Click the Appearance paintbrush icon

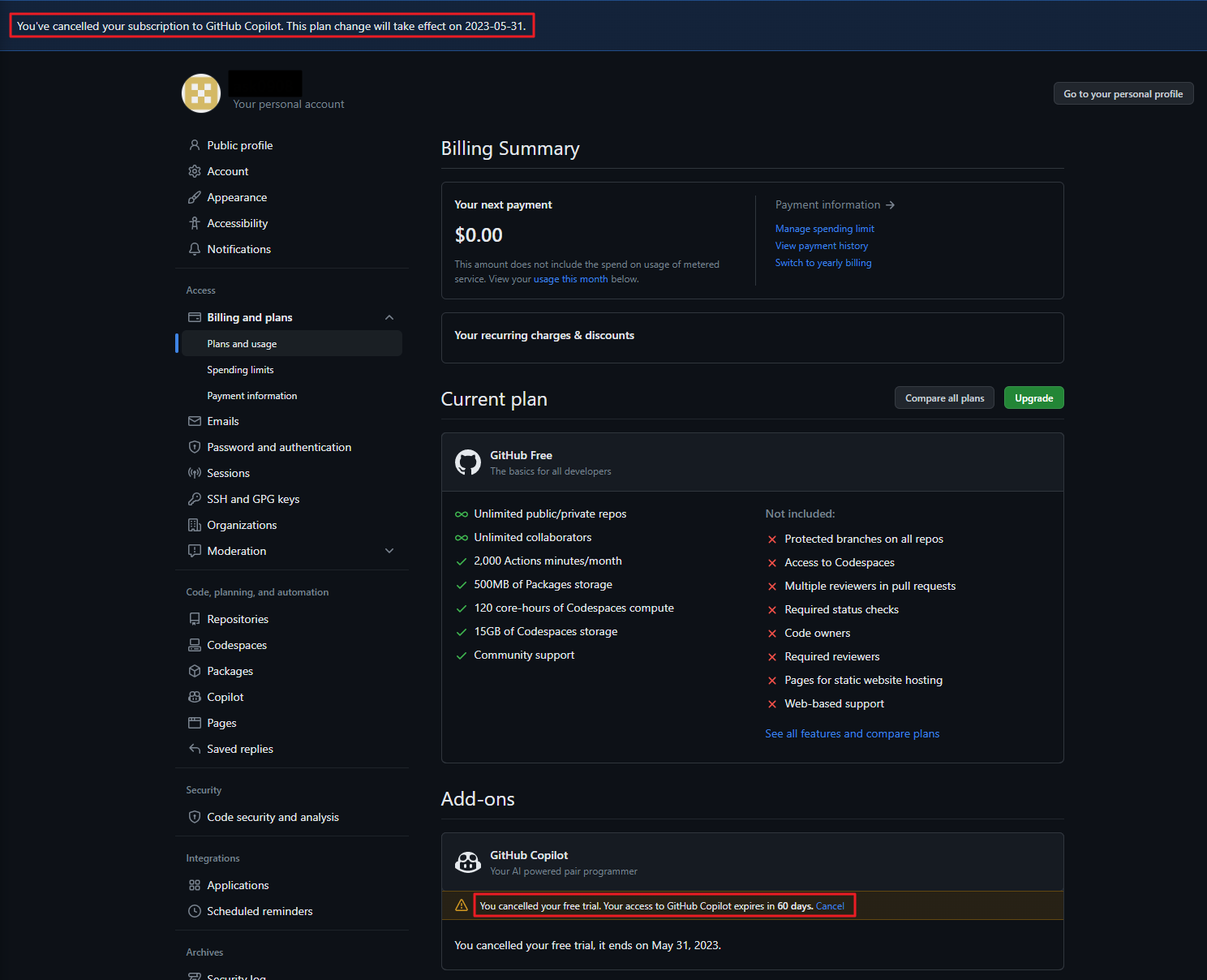[195, 197]
